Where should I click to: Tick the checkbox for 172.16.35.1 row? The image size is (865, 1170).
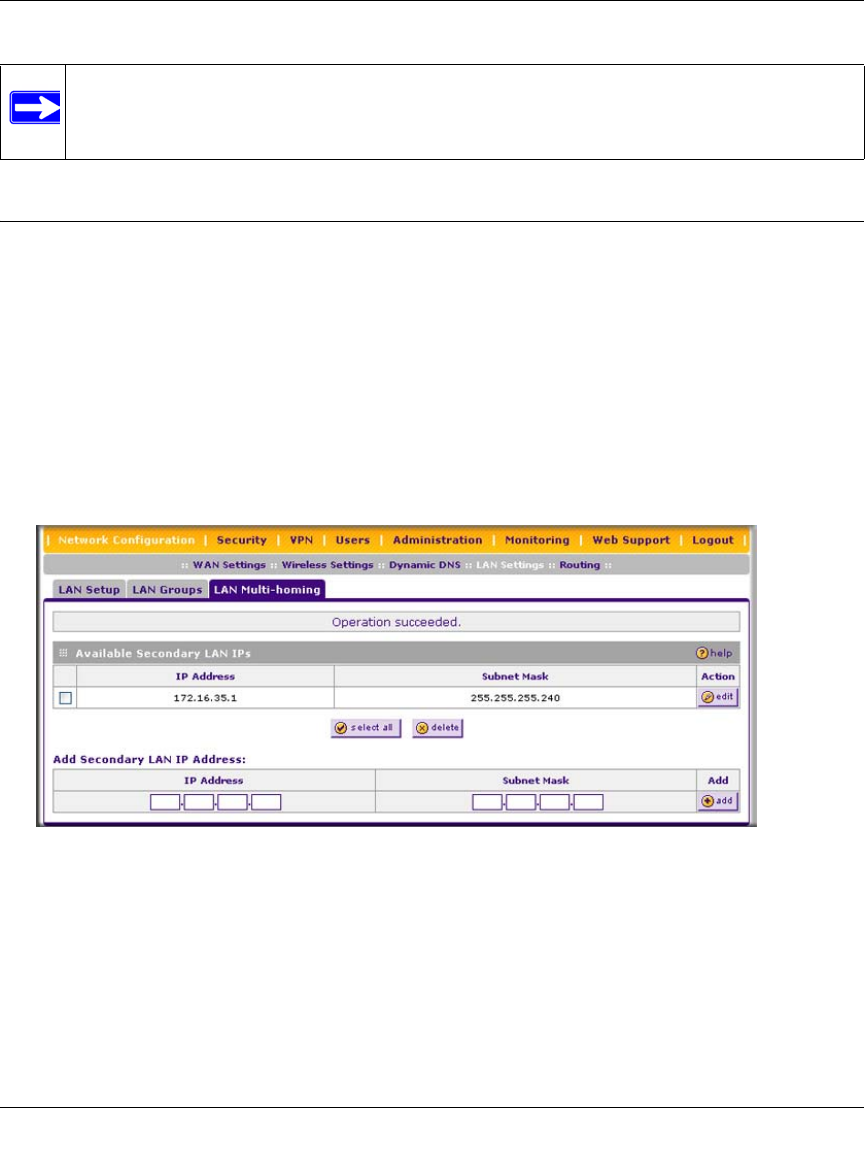point(66,698)
